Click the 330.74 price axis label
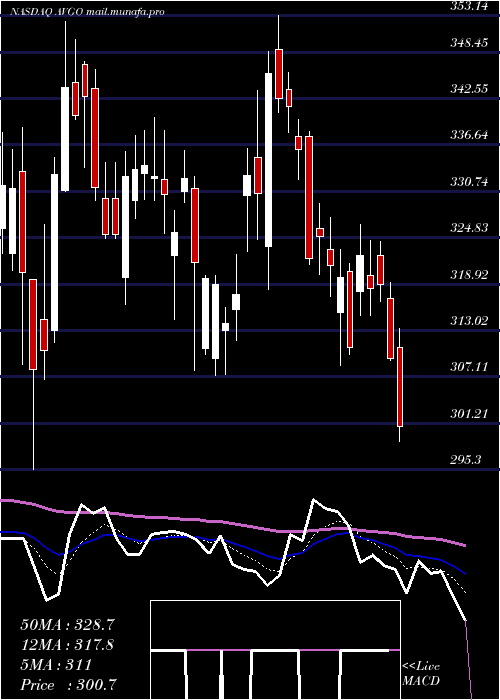500x700 pixels. click(x=469, y=182)
